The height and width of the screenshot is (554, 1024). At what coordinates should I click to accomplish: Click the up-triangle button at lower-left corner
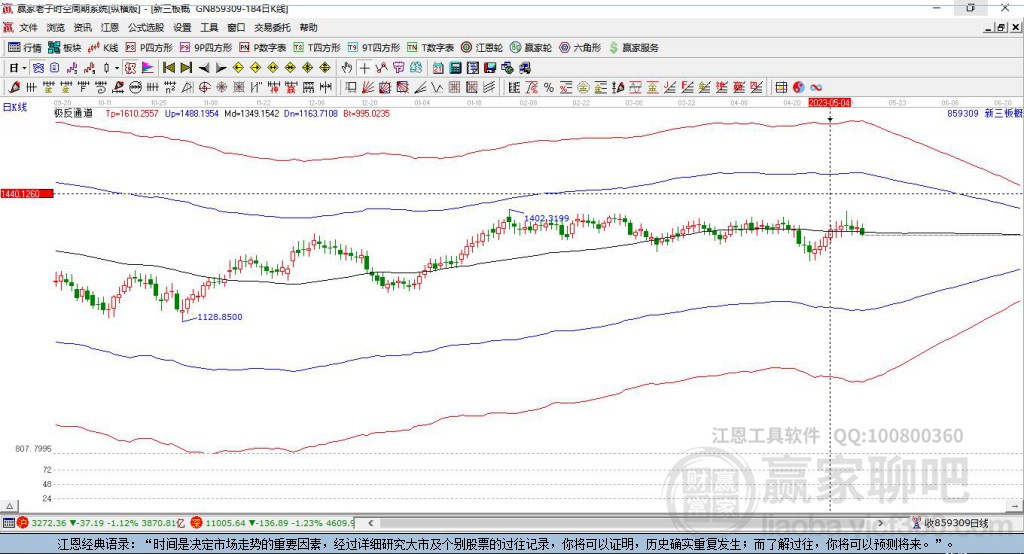[9, 506]
